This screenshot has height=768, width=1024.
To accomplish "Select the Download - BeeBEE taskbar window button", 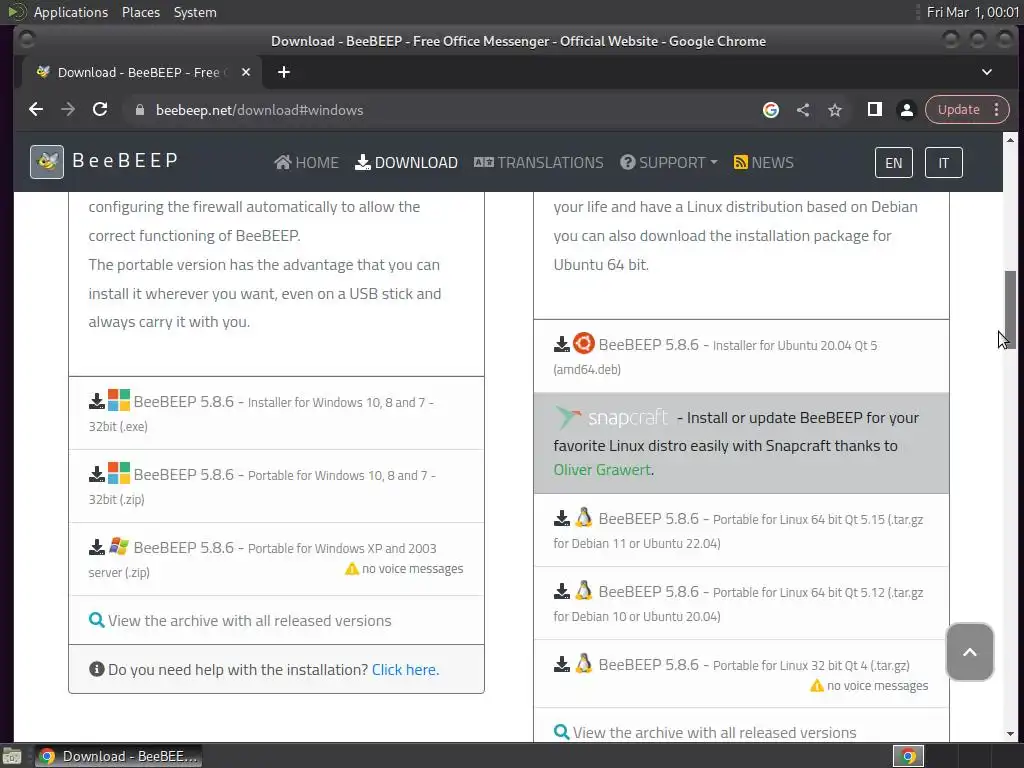I will [x=118, y=756].
